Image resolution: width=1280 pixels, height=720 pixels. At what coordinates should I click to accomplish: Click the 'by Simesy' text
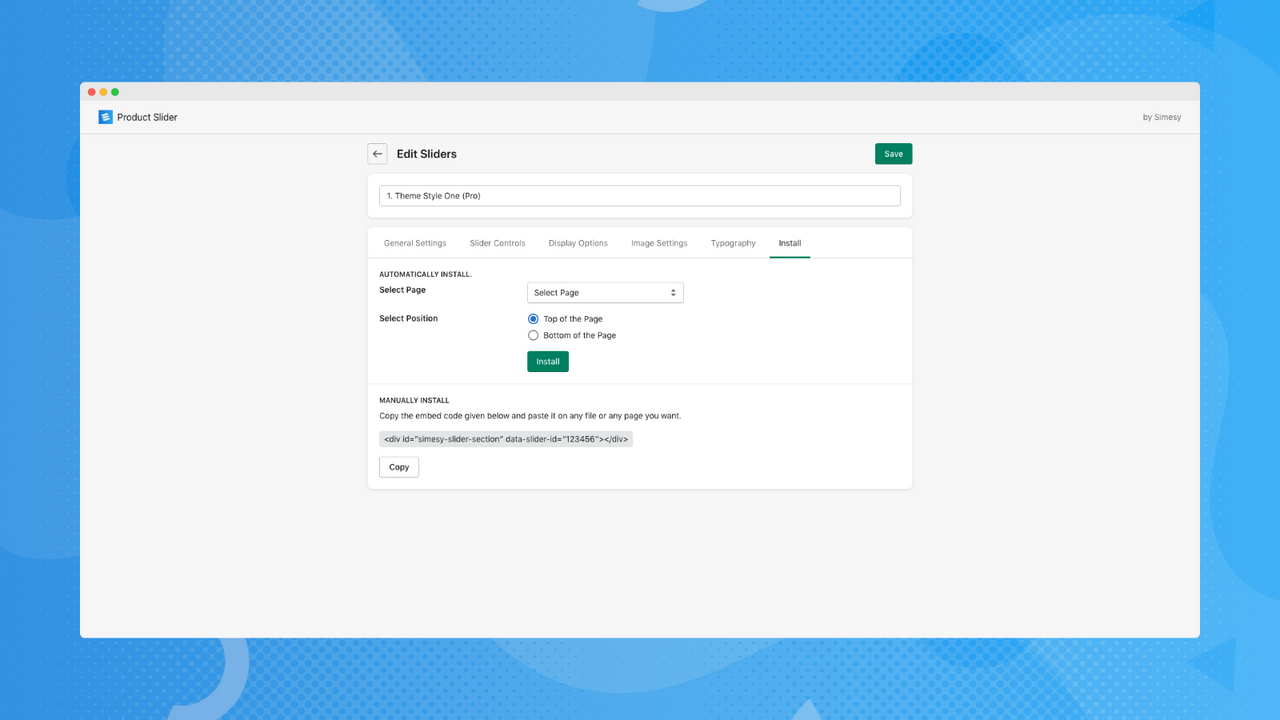[x=1162, y=117]
